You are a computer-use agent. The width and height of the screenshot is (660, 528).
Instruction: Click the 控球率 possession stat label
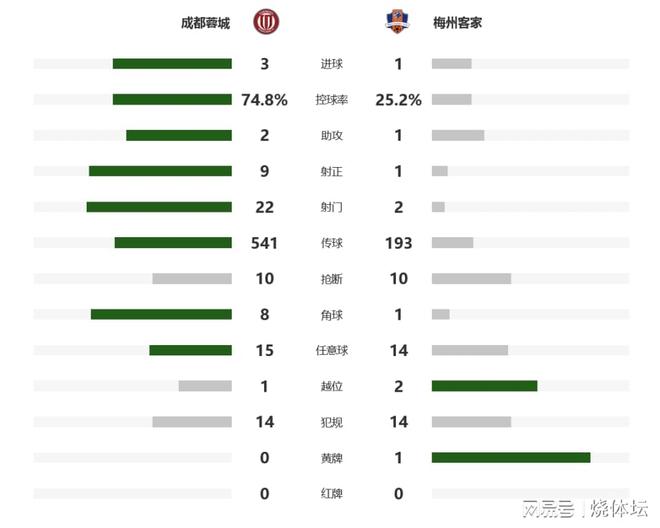(x=331, y=100)
